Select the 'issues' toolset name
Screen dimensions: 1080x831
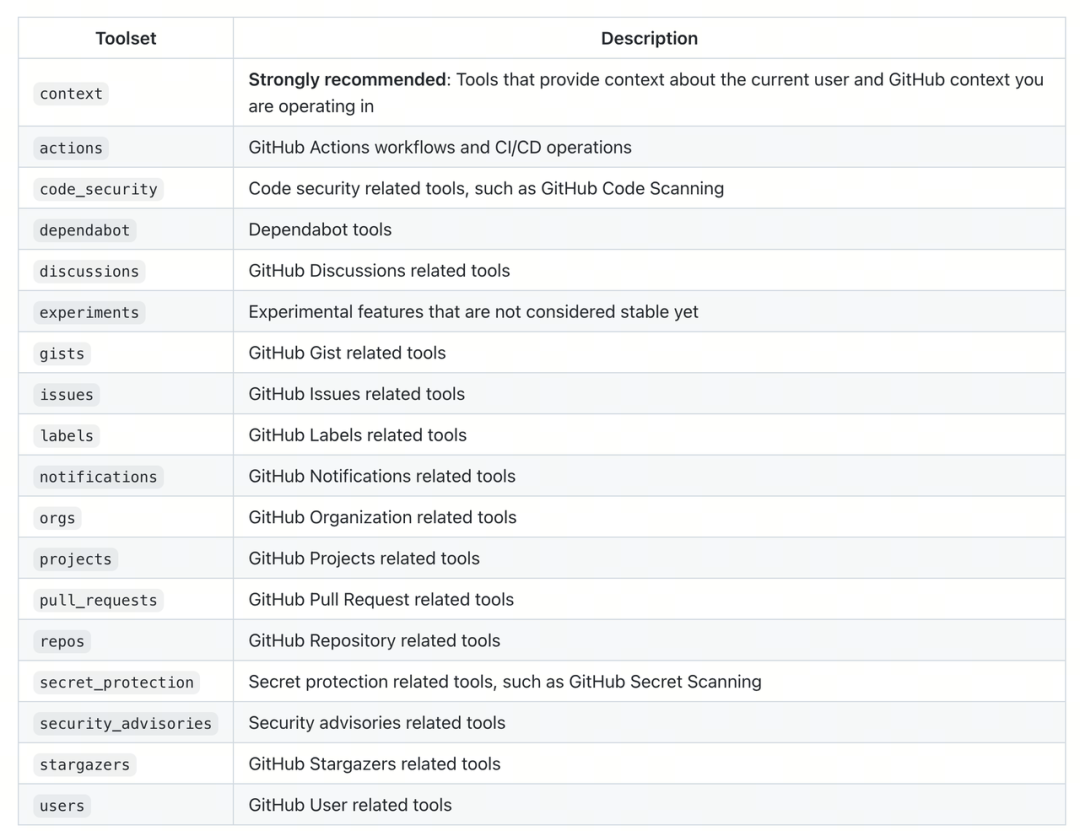(x=66, y=394)
